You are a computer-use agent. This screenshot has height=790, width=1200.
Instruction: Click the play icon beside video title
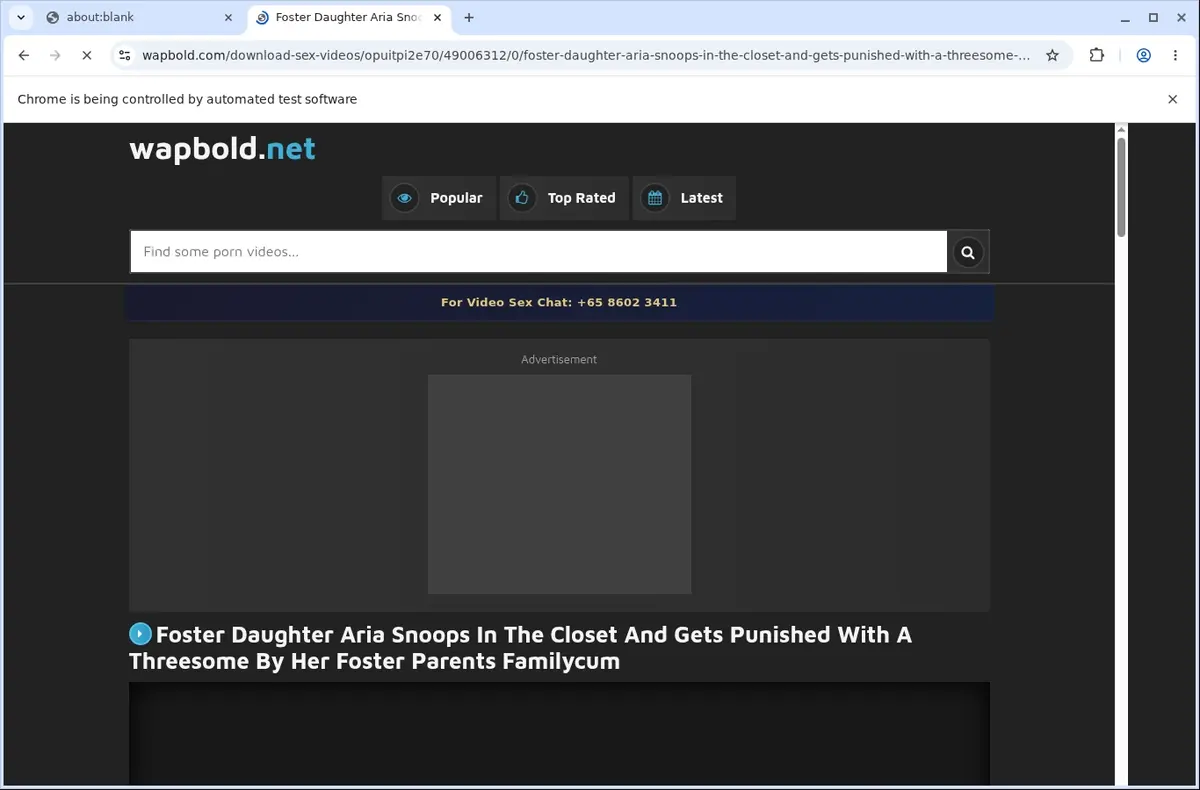coord(141,634)
